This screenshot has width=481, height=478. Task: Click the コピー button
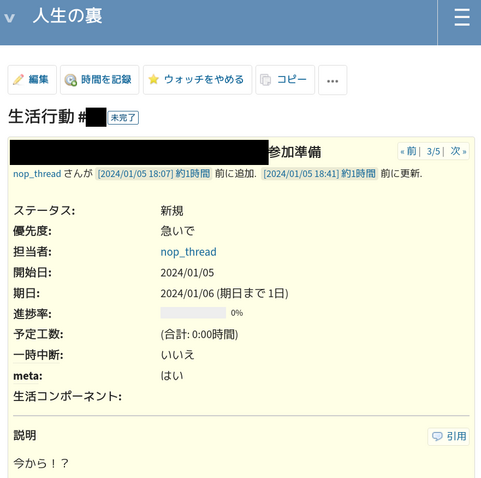point(285,80)
